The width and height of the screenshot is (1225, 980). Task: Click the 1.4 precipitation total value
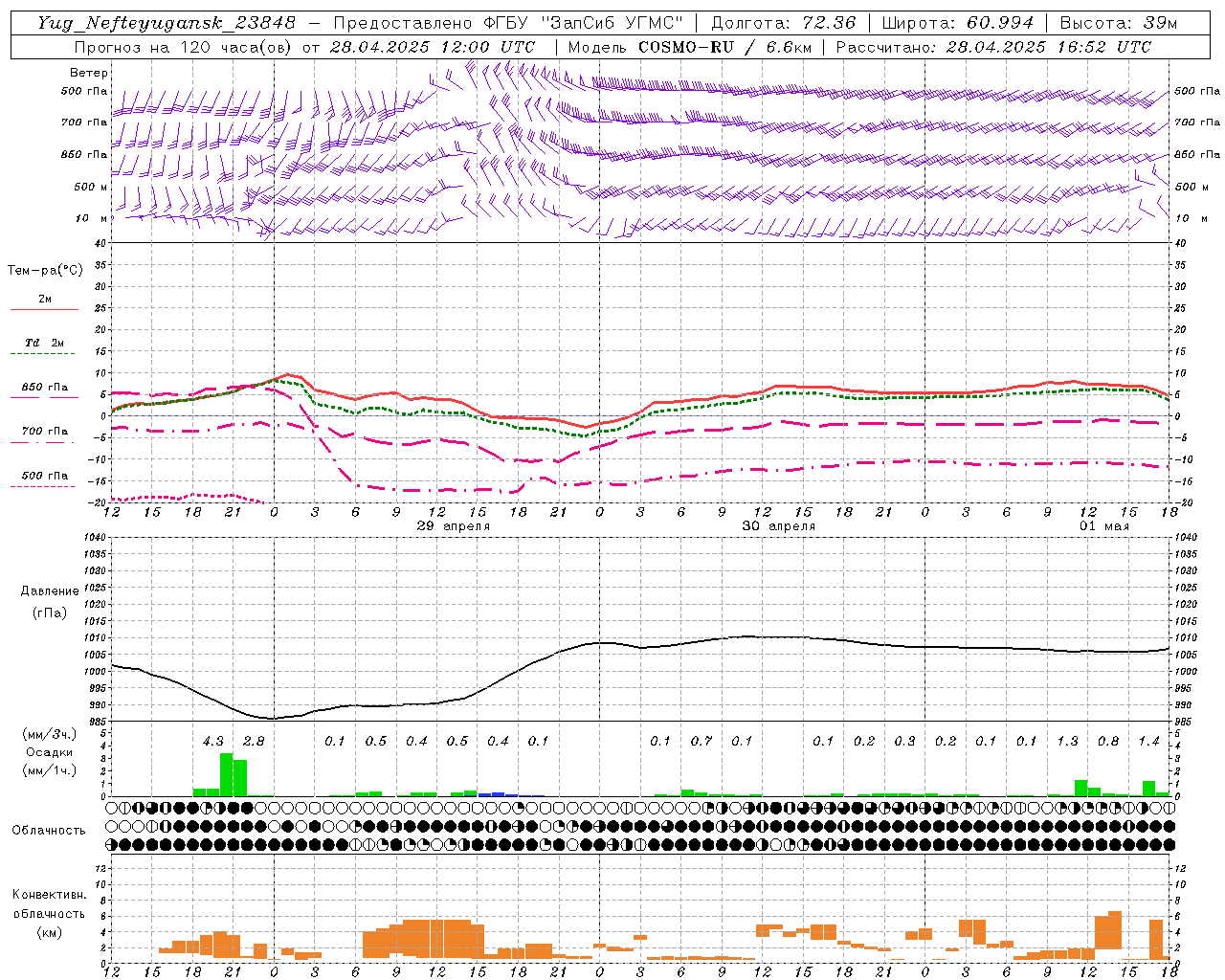point(1148,741)
